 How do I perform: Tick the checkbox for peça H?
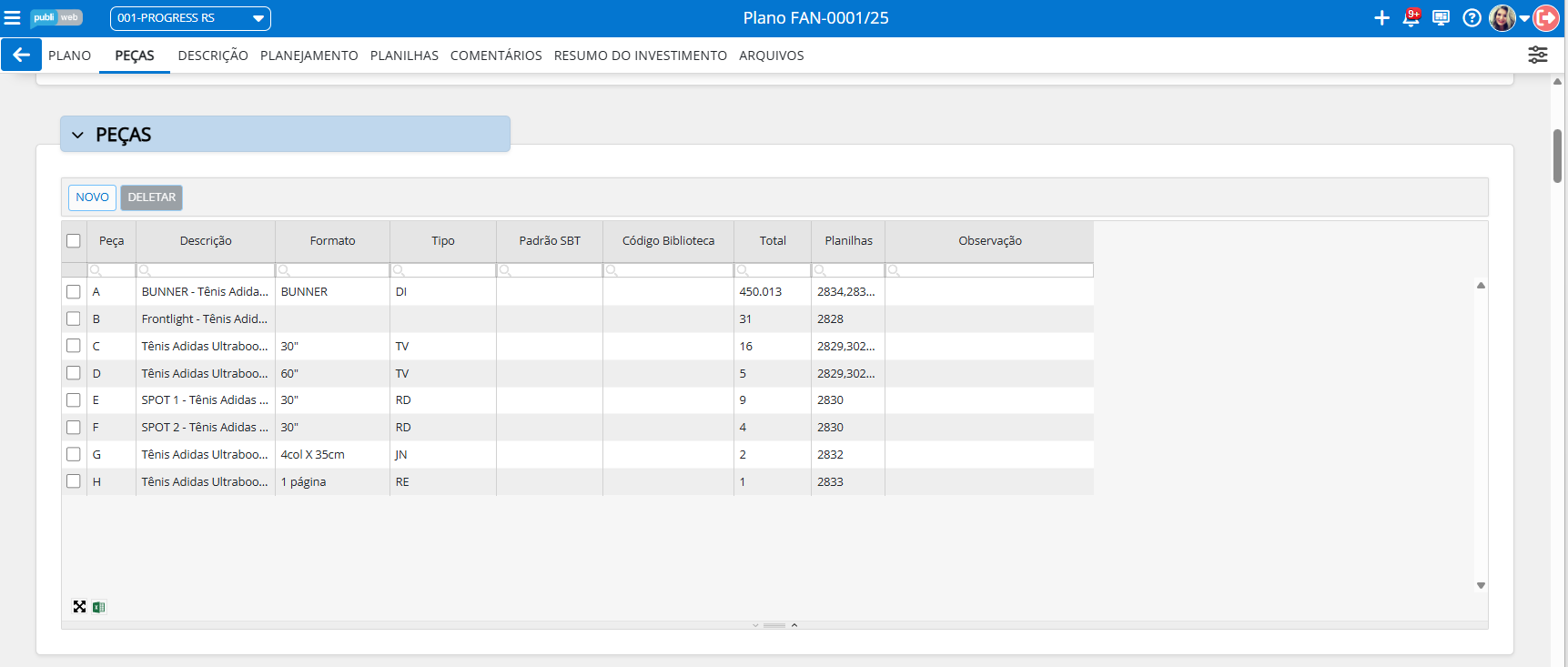[74, 481]
